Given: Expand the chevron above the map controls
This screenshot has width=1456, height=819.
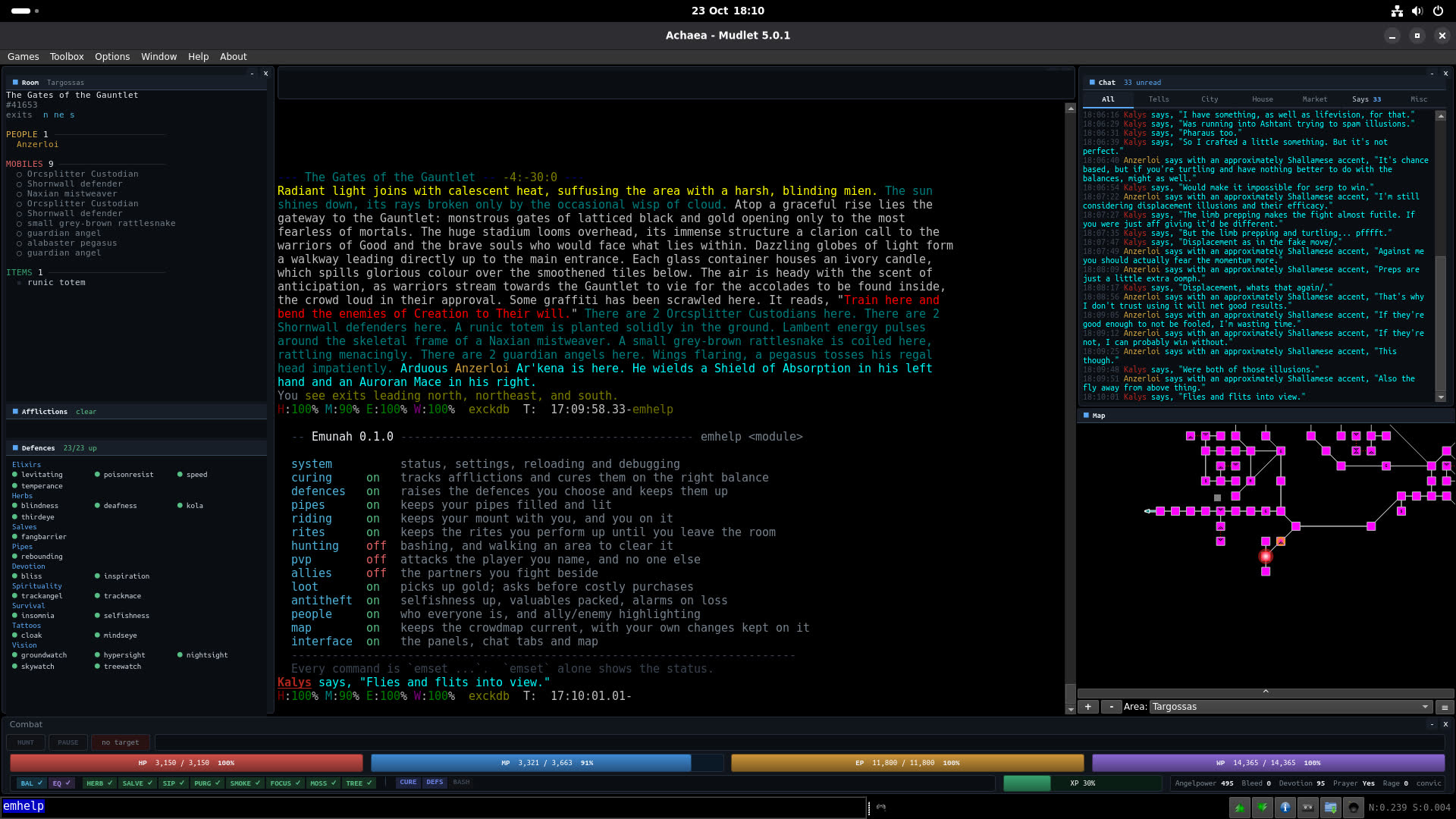Looking at the screenshot, I should pyautogui.click(x=1266, y=692).
